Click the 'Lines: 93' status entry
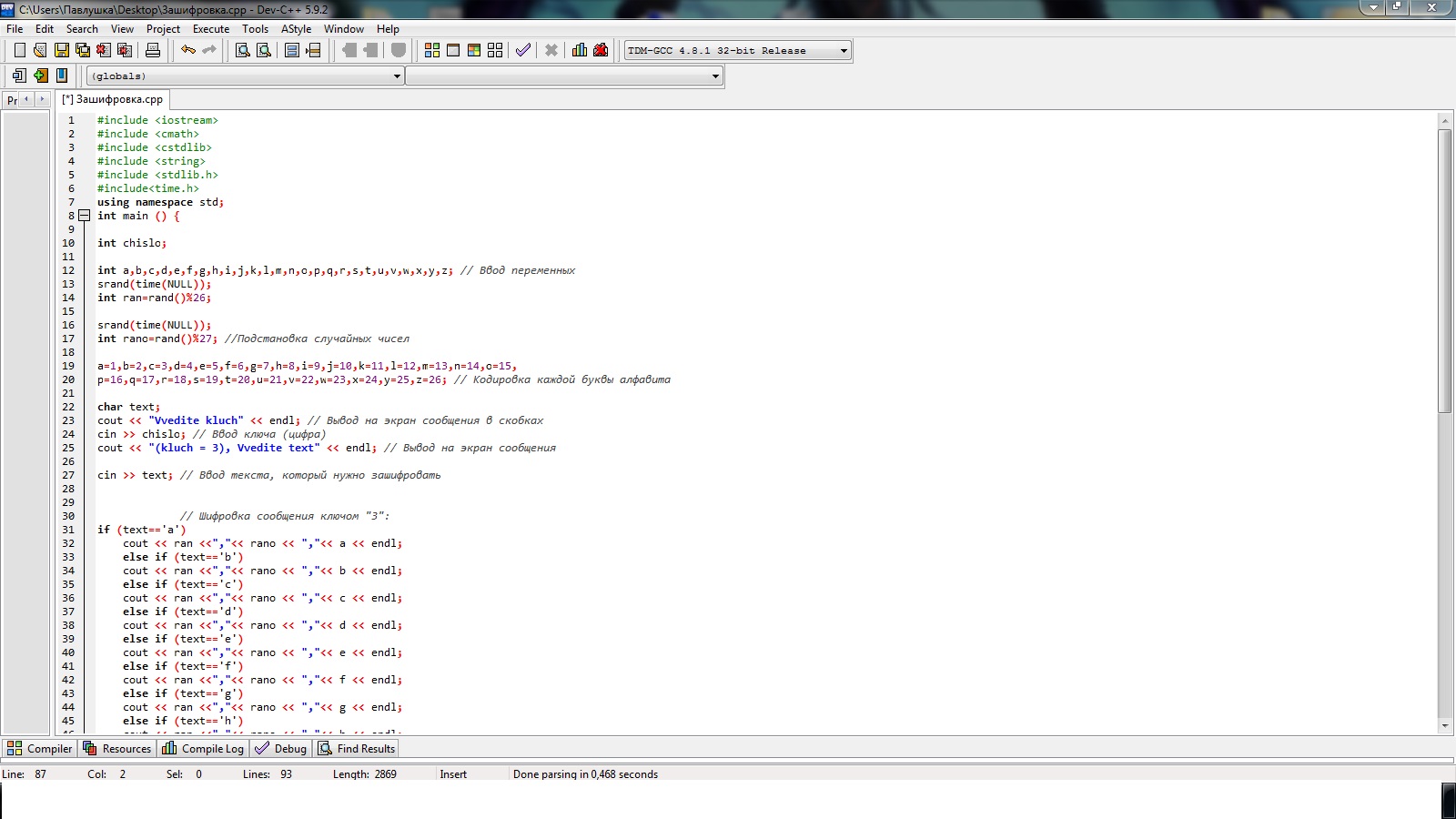 [268, 774]
